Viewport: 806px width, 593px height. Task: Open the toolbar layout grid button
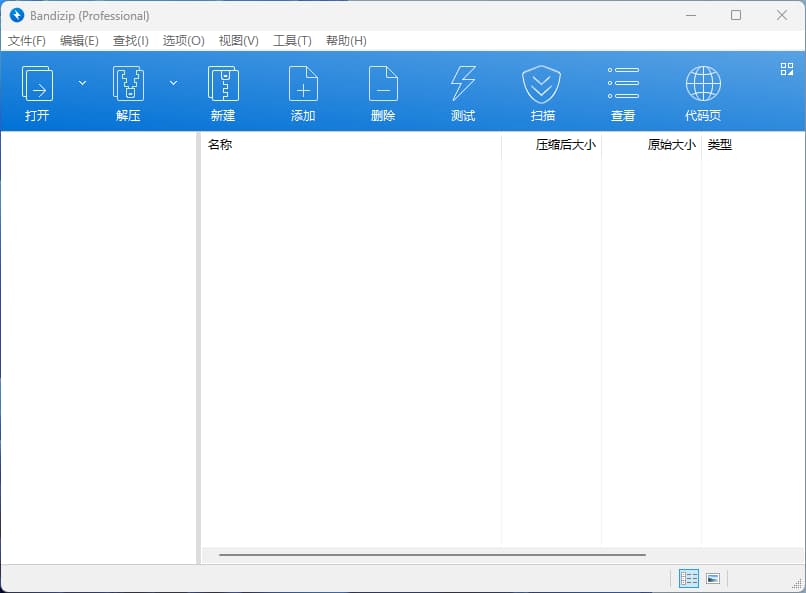[786, 69]
